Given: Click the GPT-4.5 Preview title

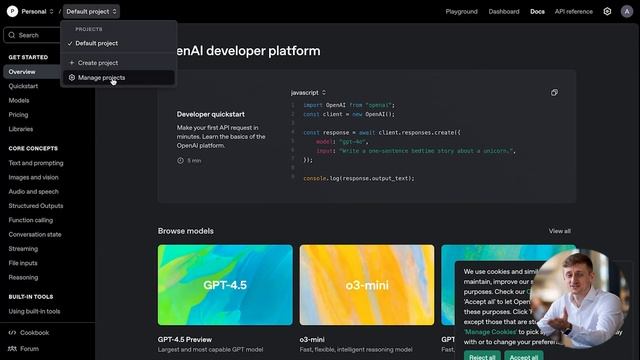Looking at the screenshot, I should click(184, 339).
